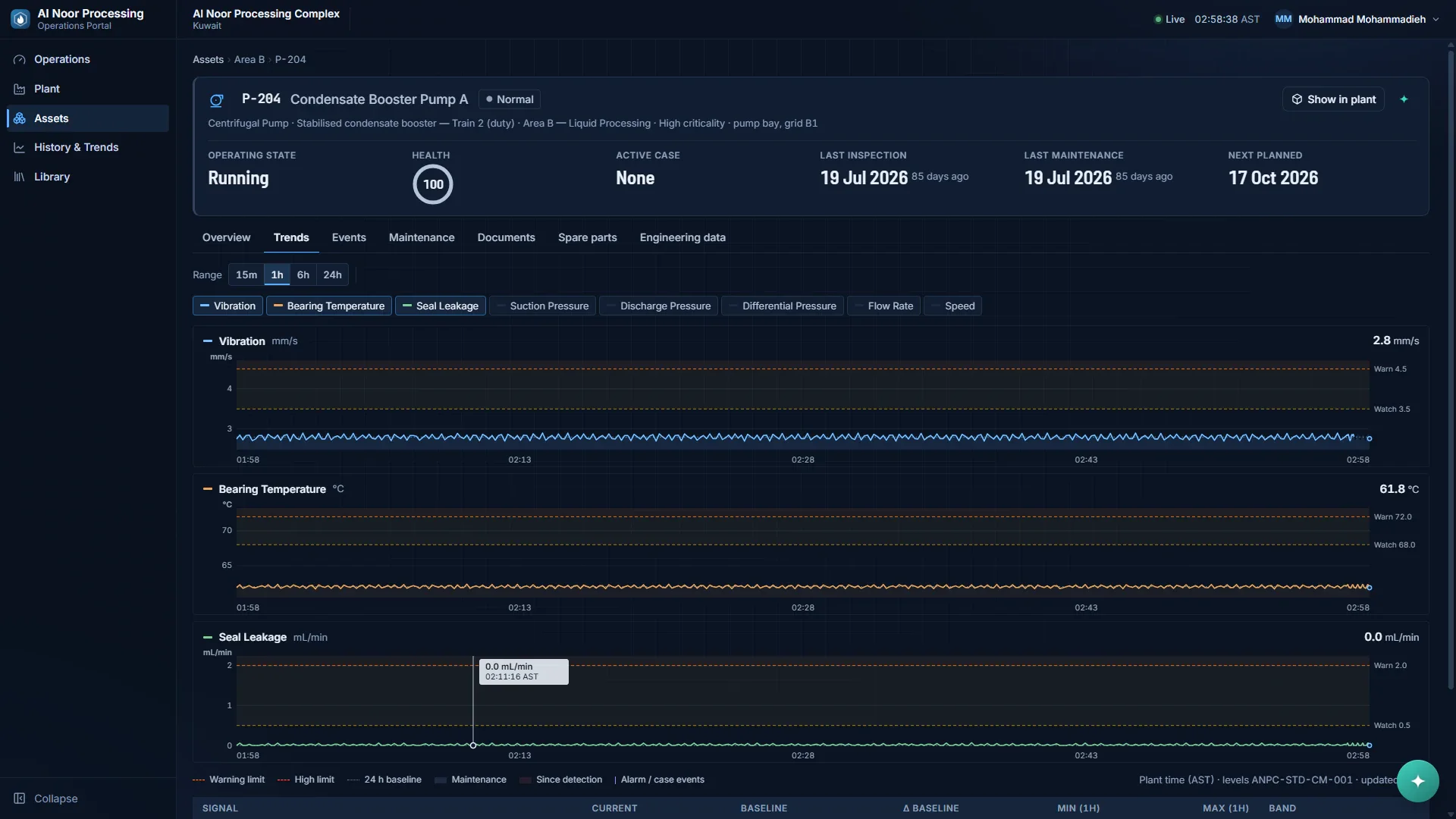The width and height of the screenshot is (1456, 819).
Task: Select the 1h range
Action: [x=278, y=275]
